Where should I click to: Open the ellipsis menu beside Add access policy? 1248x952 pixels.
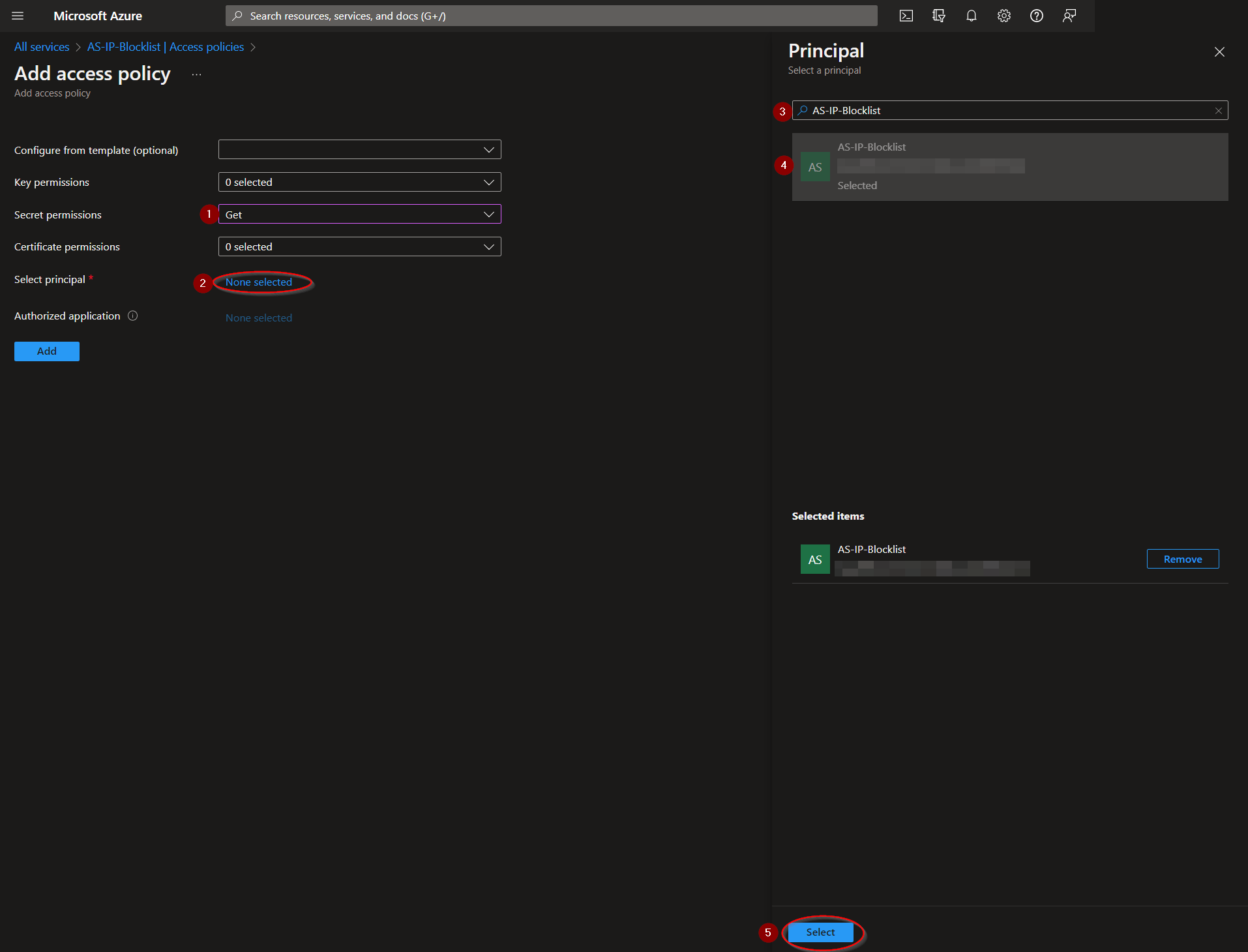[196, 75]
